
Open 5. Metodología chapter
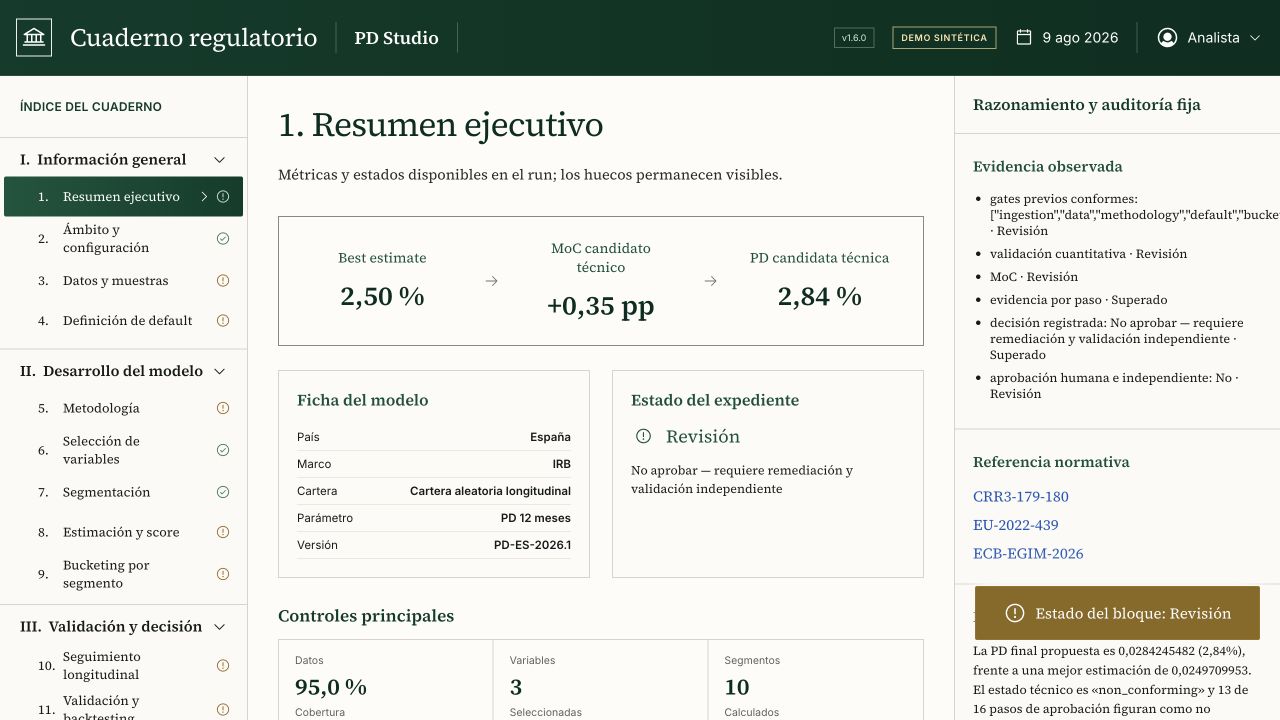(123, 408)
